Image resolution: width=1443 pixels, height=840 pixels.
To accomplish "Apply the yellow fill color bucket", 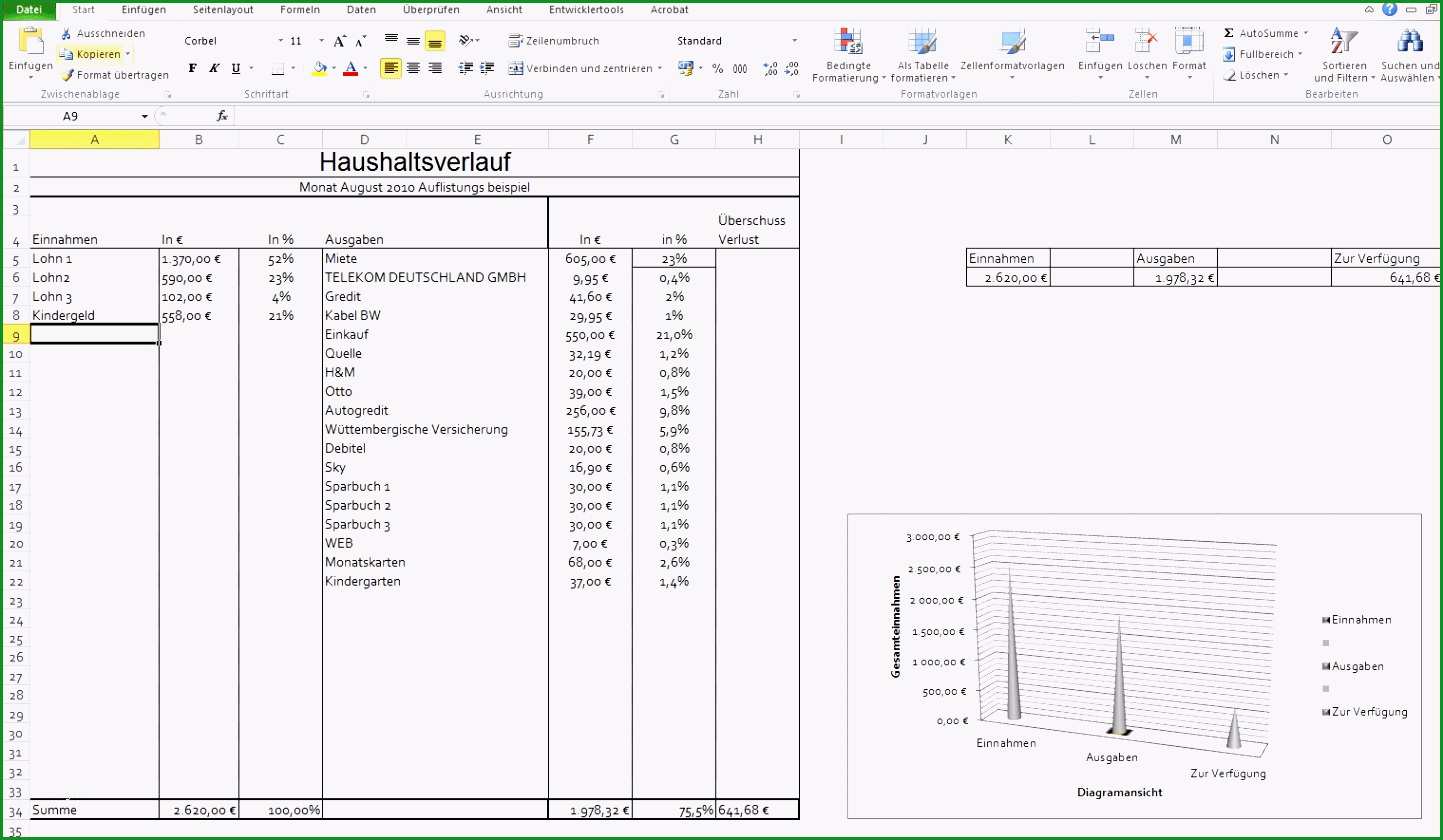I will [x=319, y=68].
